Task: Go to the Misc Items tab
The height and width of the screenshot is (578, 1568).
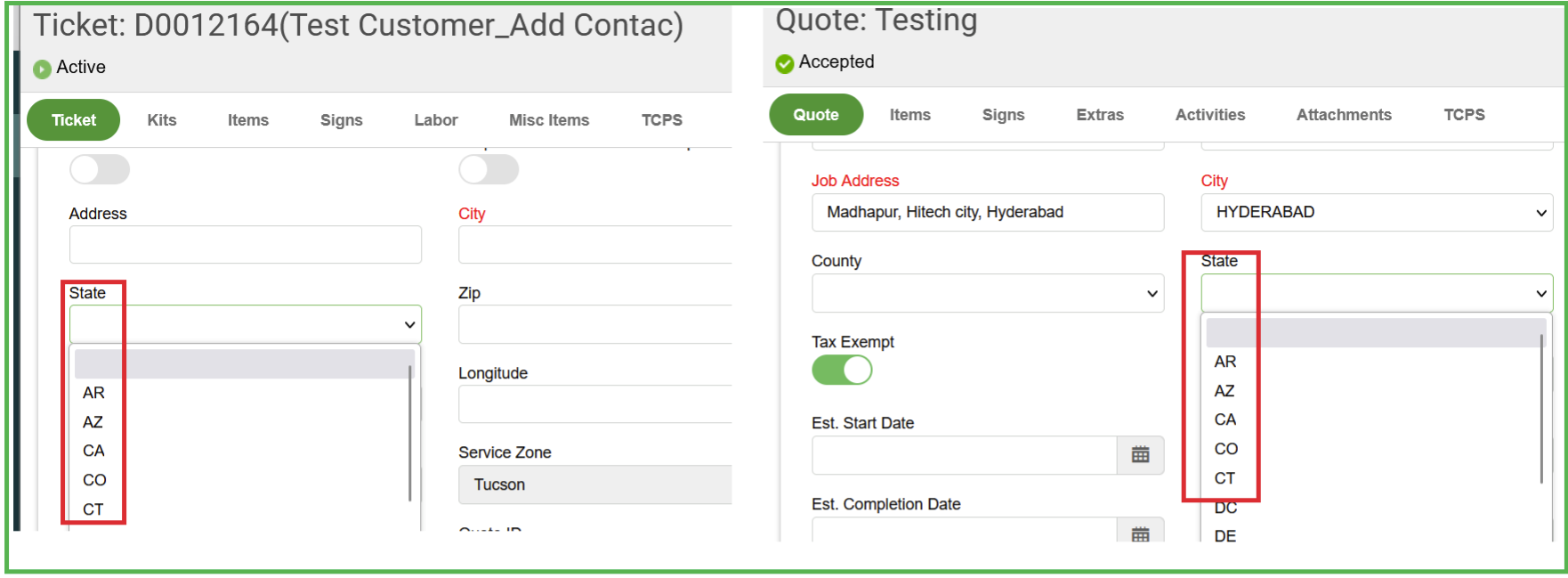Action: click(548, 120)
